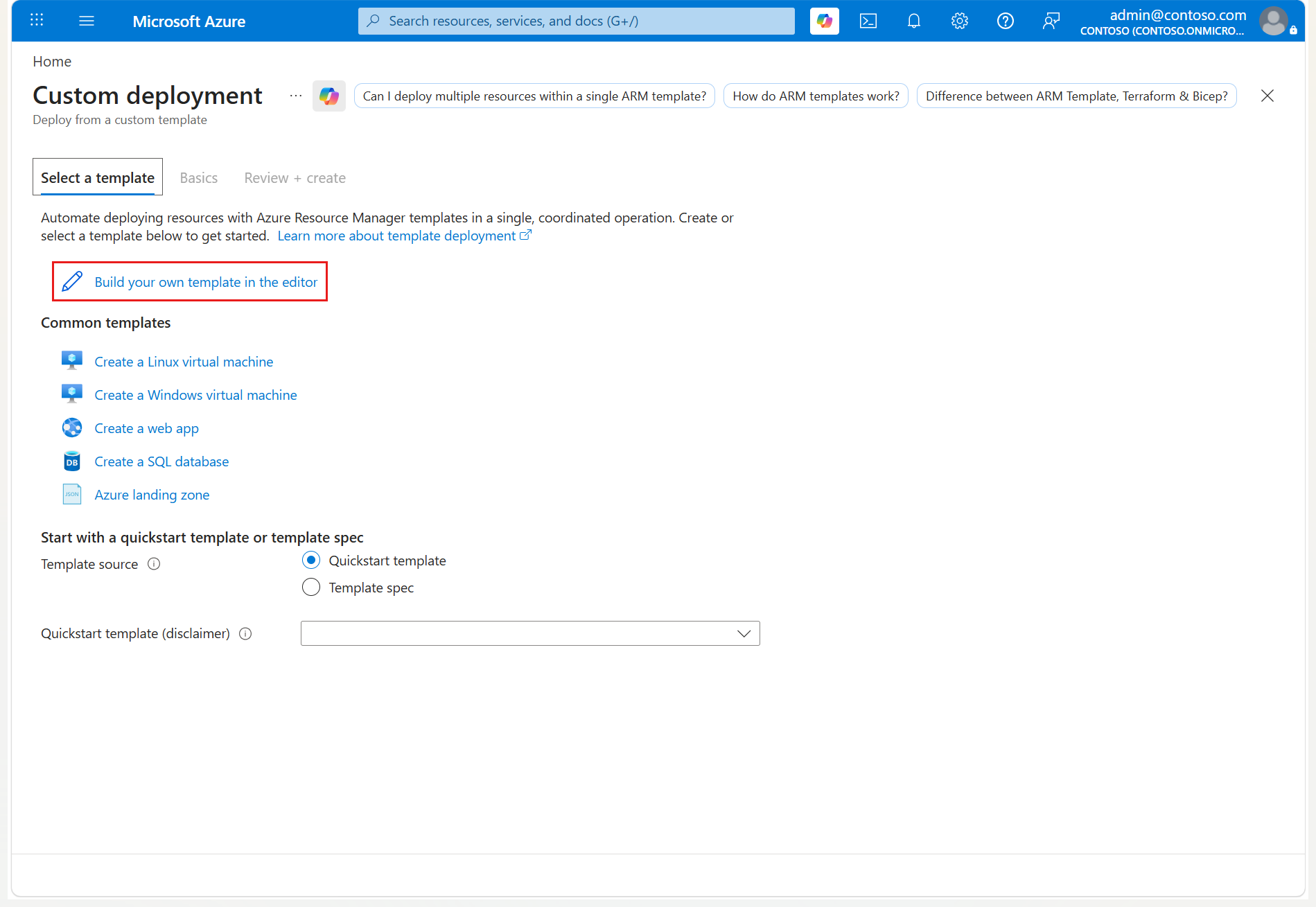Click the Template source info icon

tap(154, 564)
